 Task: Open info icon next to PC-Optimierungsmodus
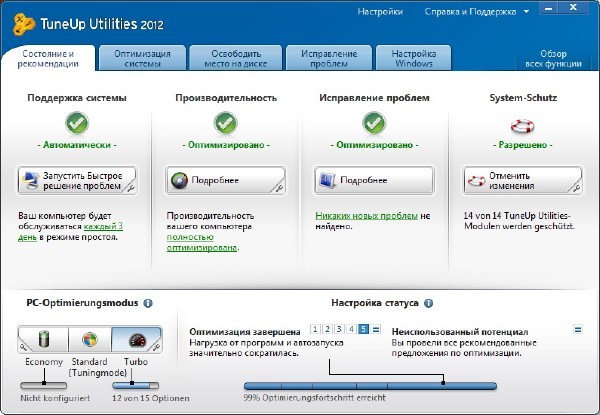point(148,303)
